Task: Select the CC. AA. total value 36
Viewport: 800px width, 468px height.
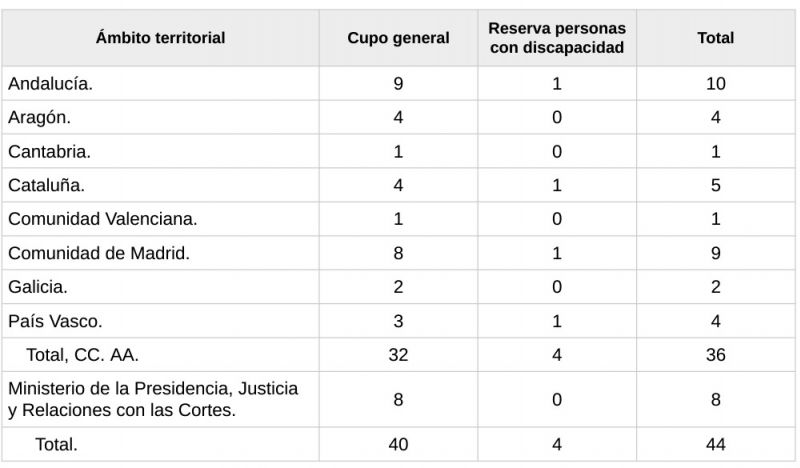Action: click(716, 355)
